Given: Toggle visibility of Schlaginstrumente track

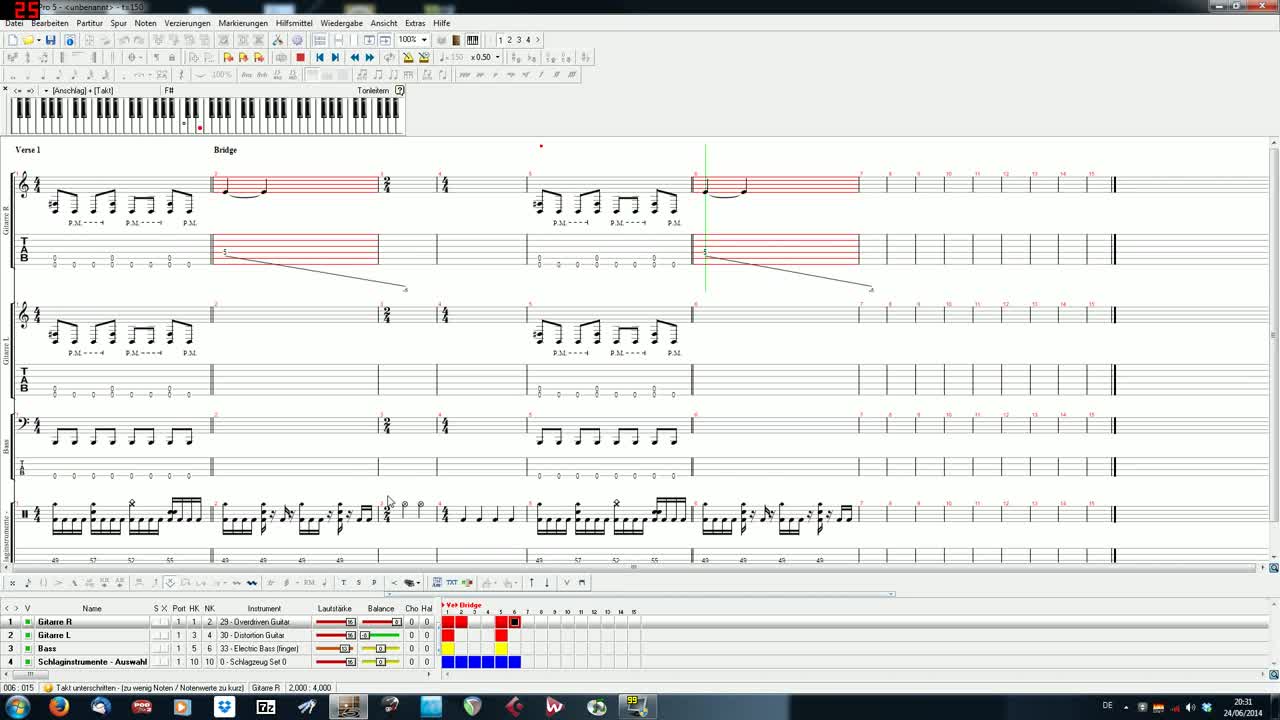Looking at the screenshot, I should [x=28, y=662].
